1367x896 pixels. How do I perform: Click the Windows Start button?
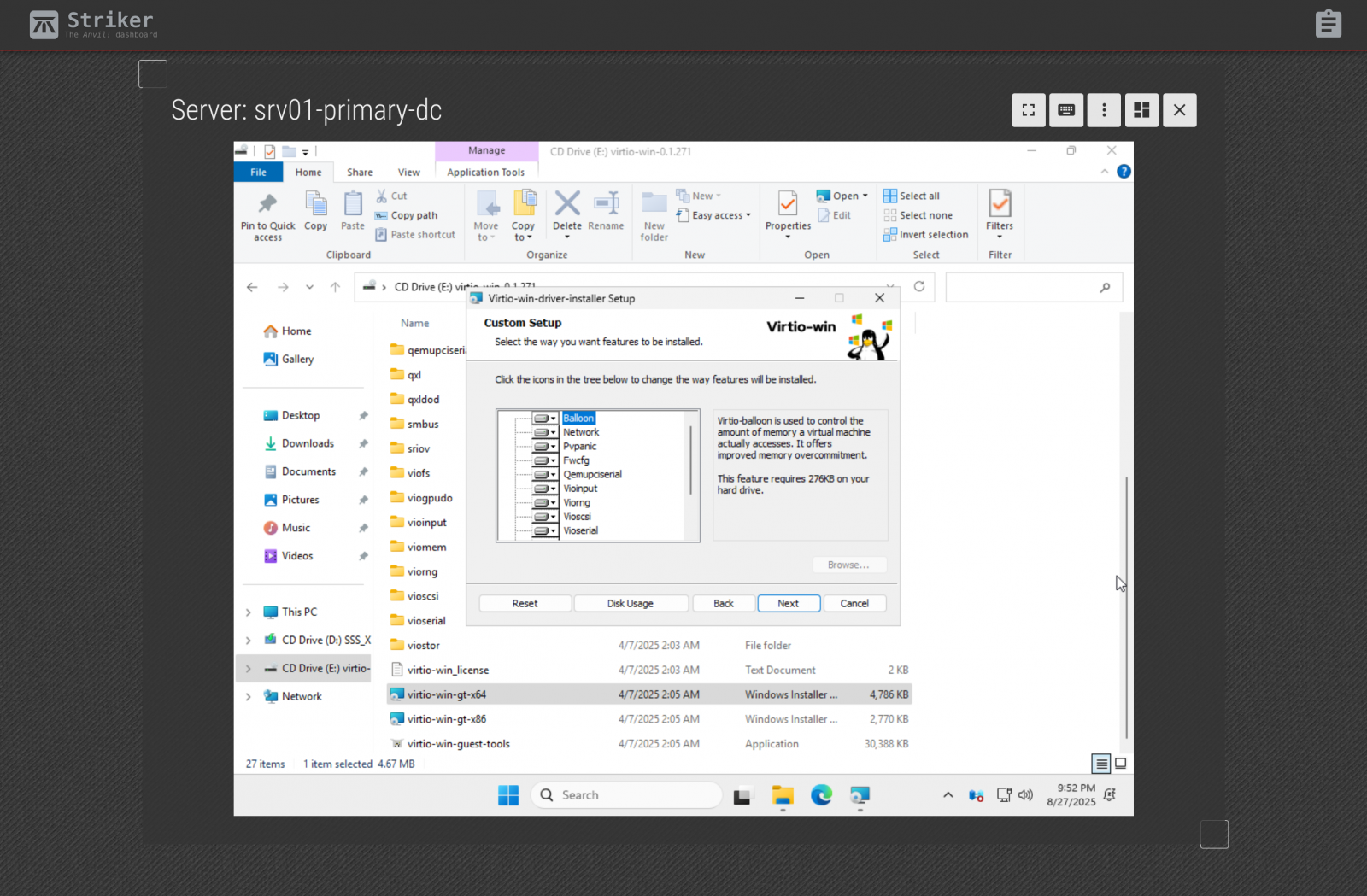click(x=508, y=795)
